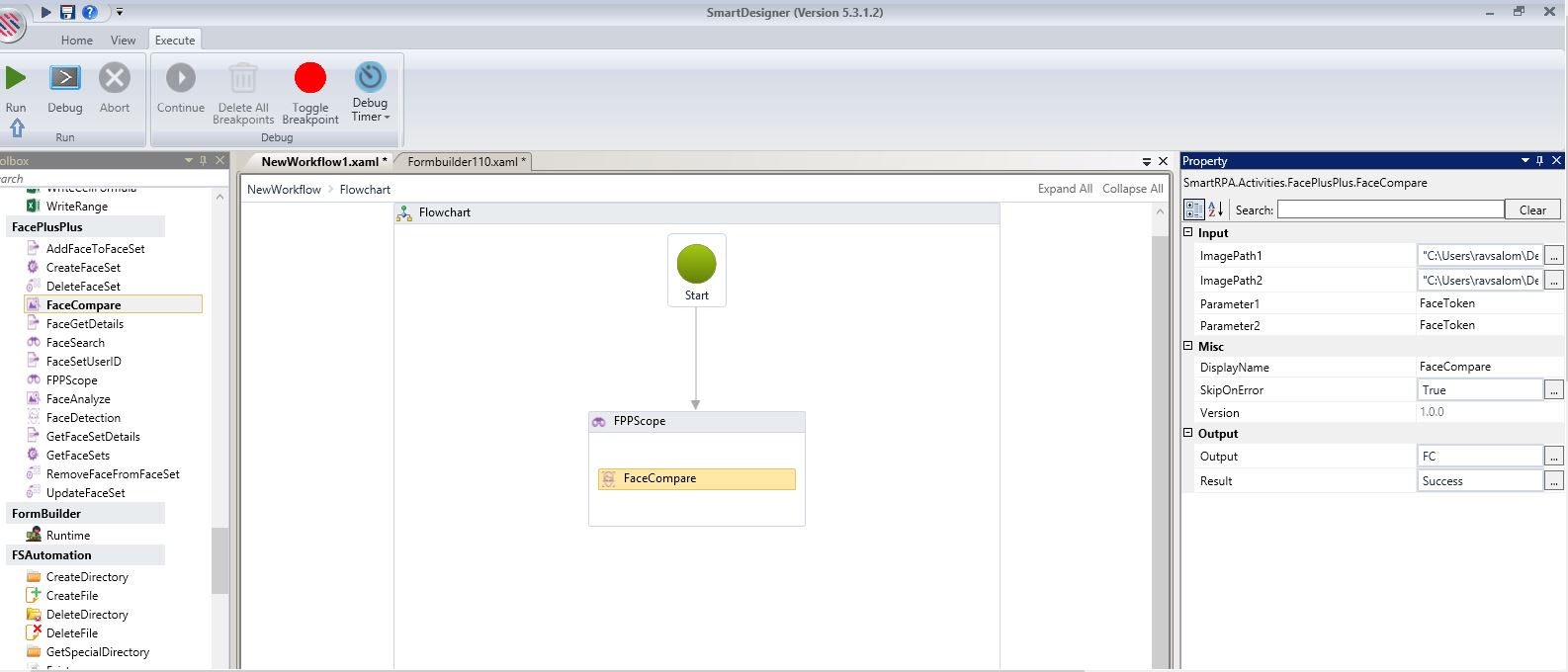1568x672 pixels.
Task: Click the Clear search button
Action: pos(1532,210)
